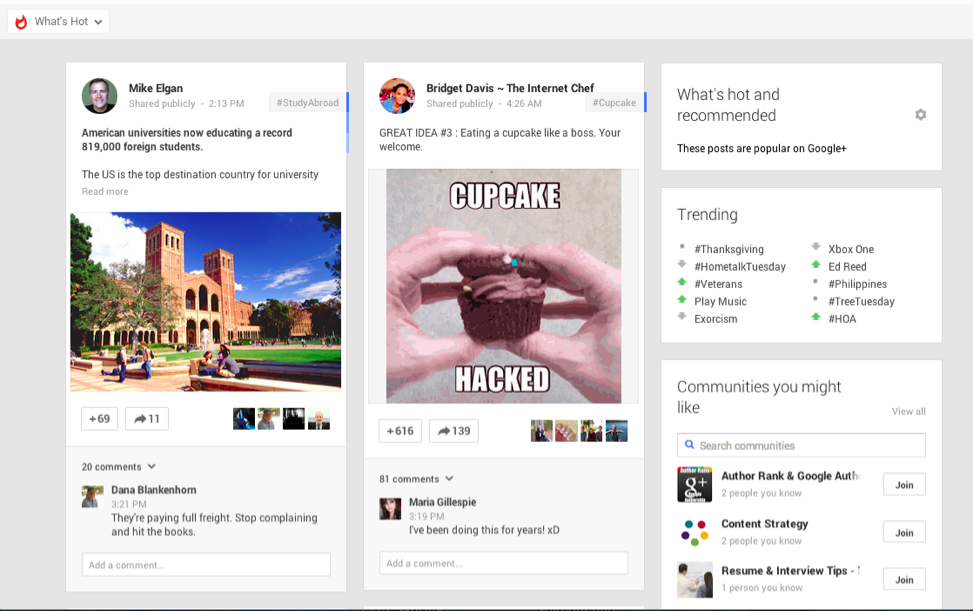Open Bridget Davis ~ The Internet Chef link
This screenshot has width=973, height=611.
pos(510,88)
